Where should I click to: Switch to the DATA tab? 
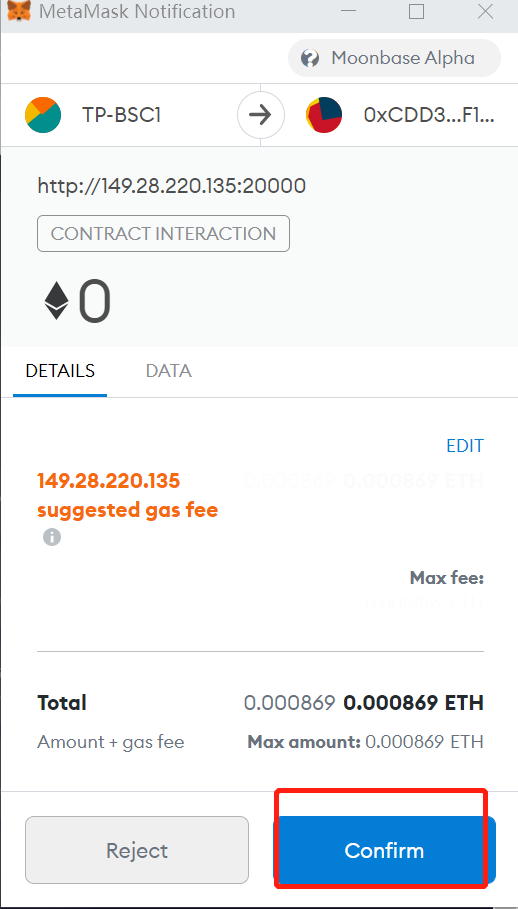pos(169,370)
